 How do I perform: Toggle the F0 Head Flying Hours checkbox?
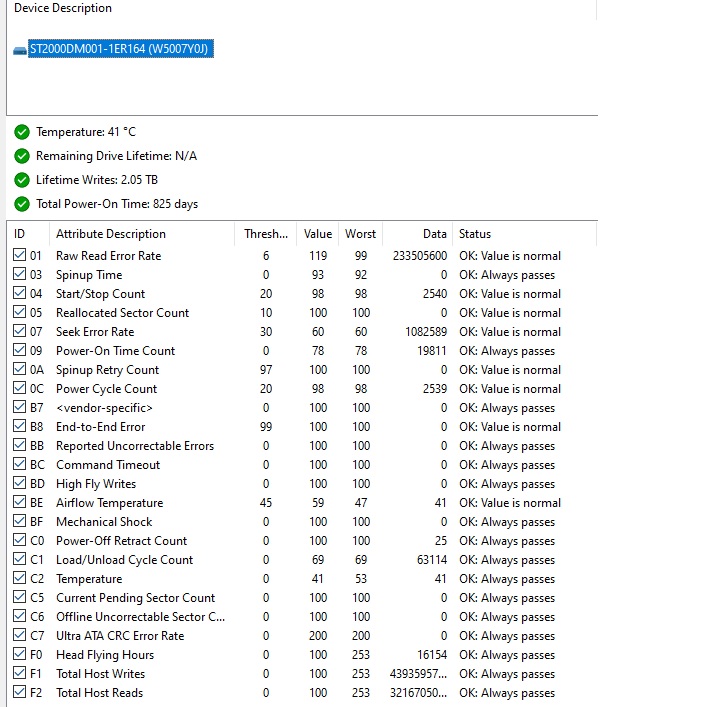coord(19,654)
